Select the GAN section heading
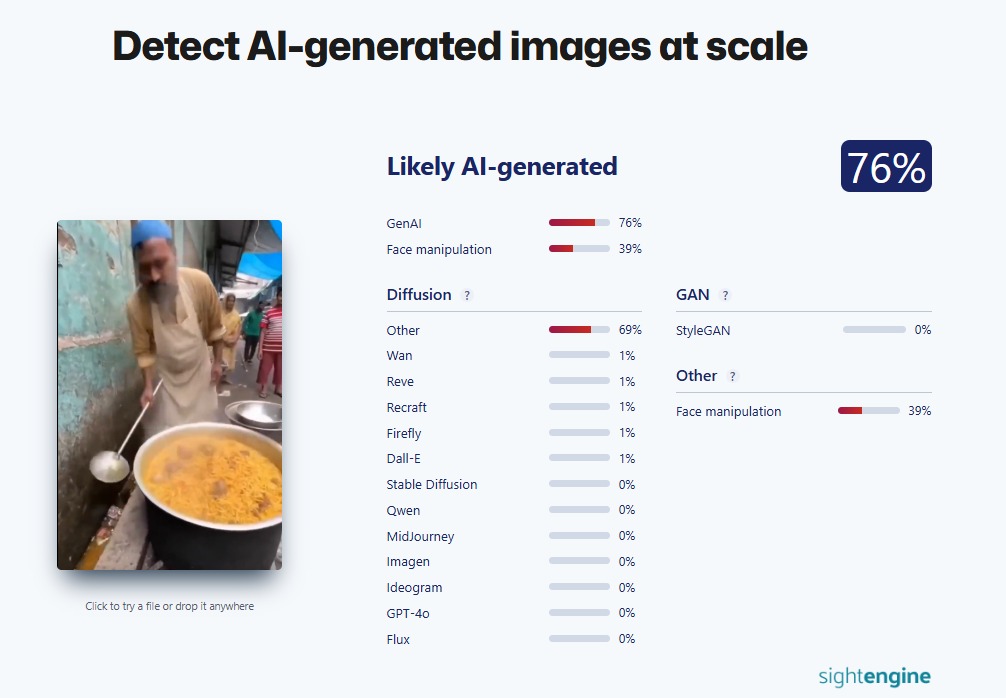This screenshot has height=698, width=1006. point(693,295)
